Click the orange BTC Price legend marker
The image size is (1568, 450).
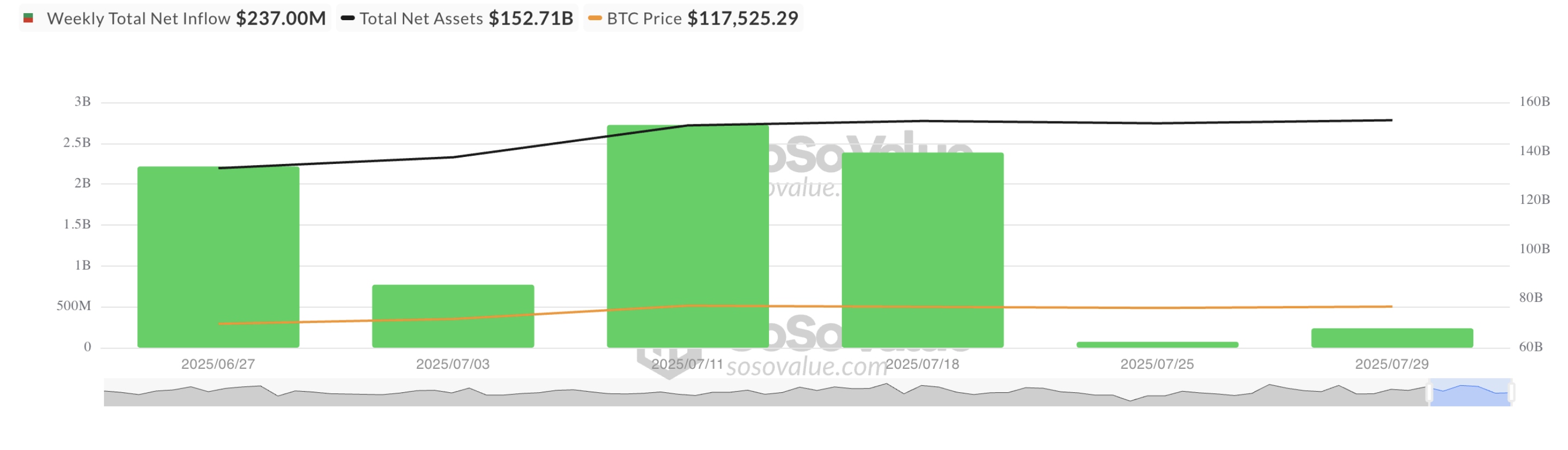pyautogui.click(x=595, y=19)
